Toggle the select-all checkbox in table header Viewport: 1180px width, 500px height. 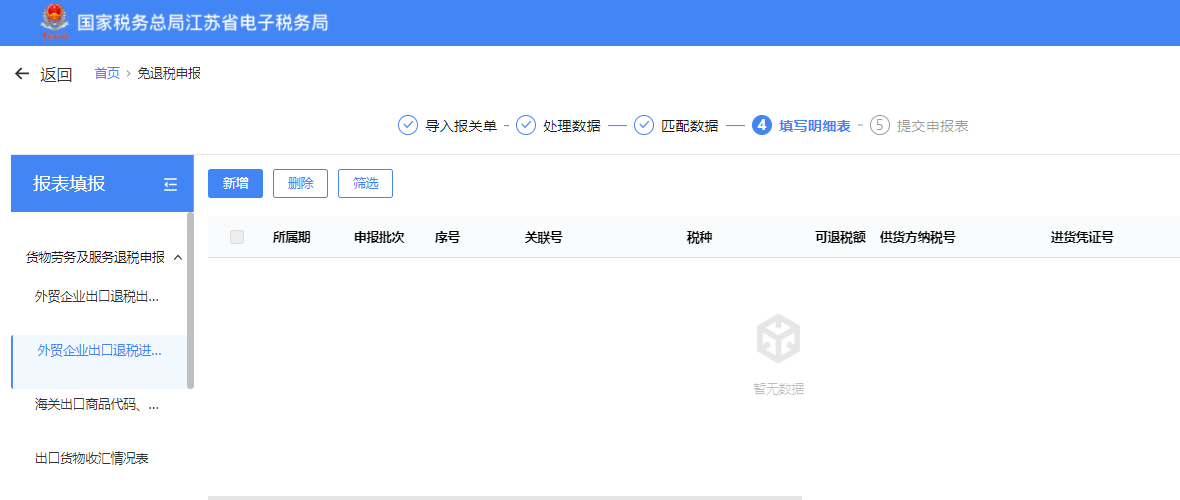(x=237, y=237)
